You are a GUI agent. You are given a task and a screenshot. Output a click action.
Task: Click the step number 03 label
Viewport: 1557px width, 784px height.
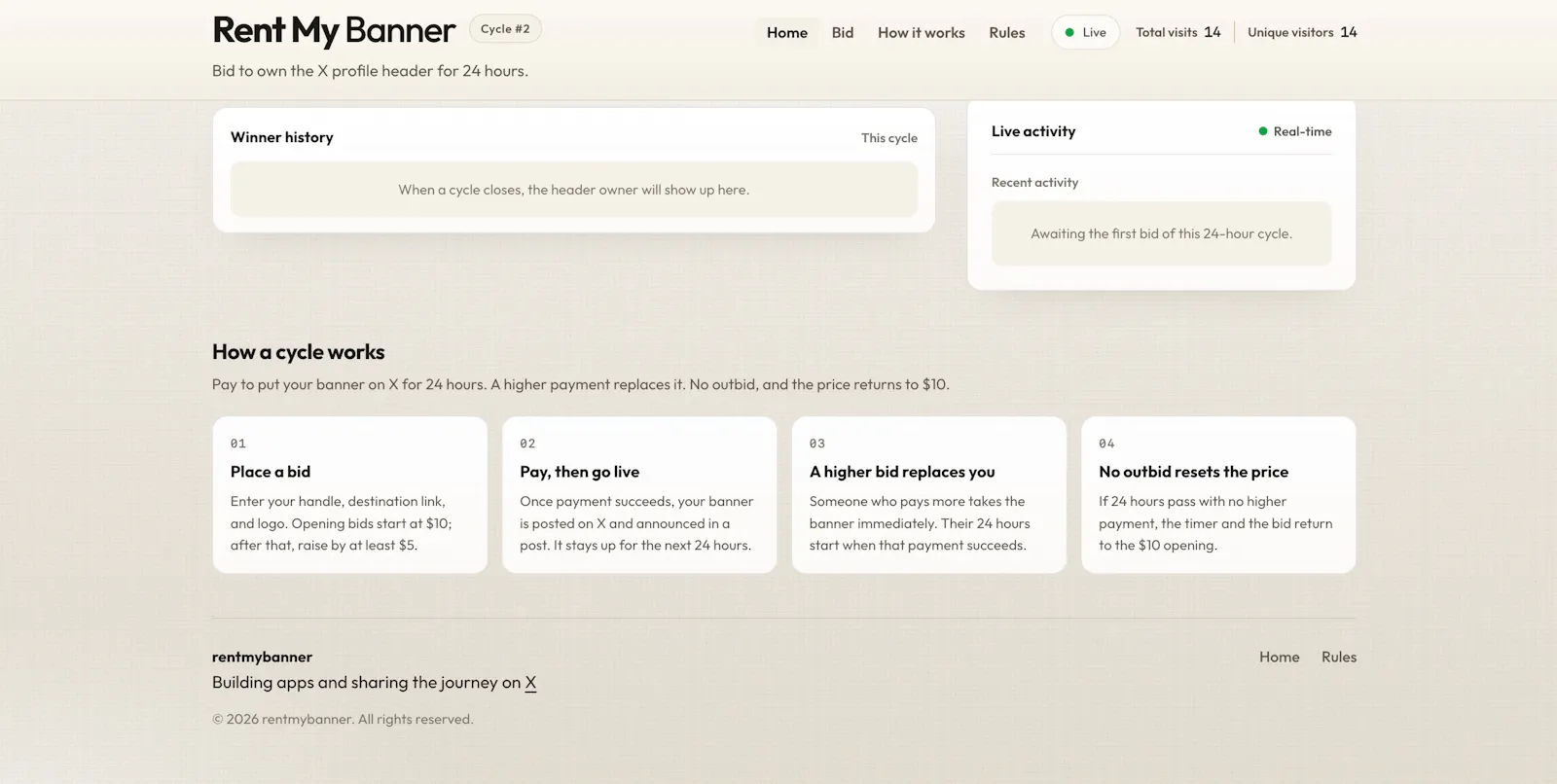pyautogui.click(x=817, y=444)
